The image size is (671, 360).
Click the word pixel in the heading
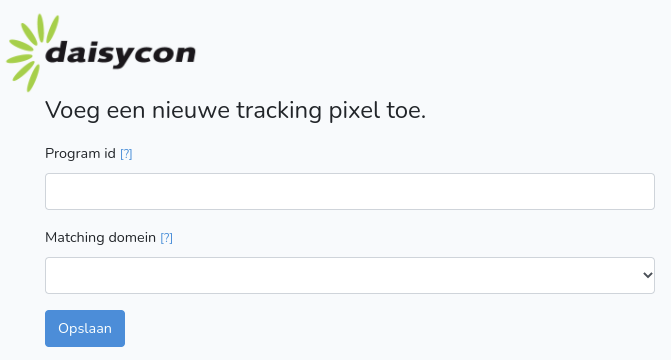[x=354, y=110]
